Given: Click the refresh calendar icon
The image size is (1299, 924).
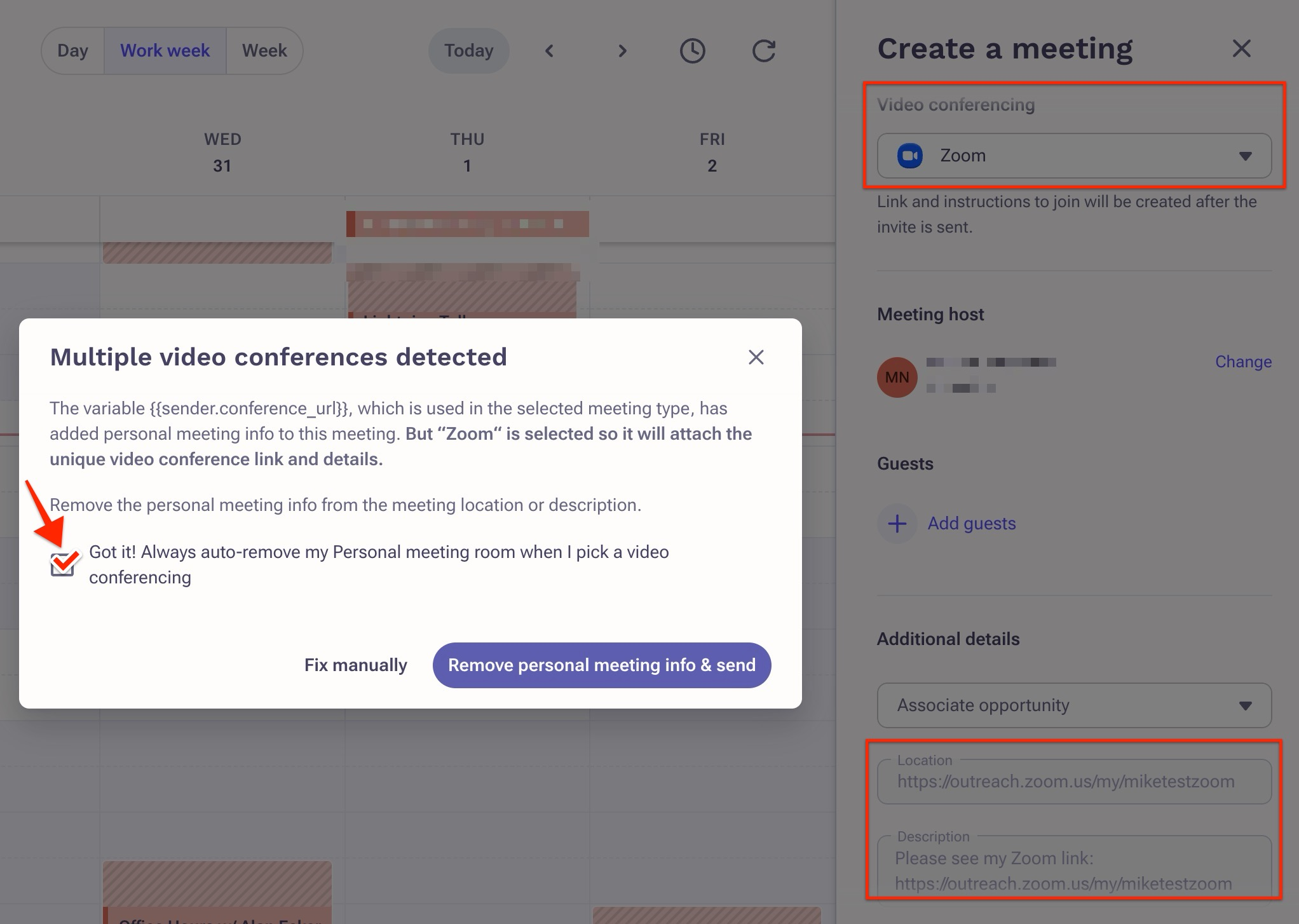Looking at the screenshot, I should (763, 51).
